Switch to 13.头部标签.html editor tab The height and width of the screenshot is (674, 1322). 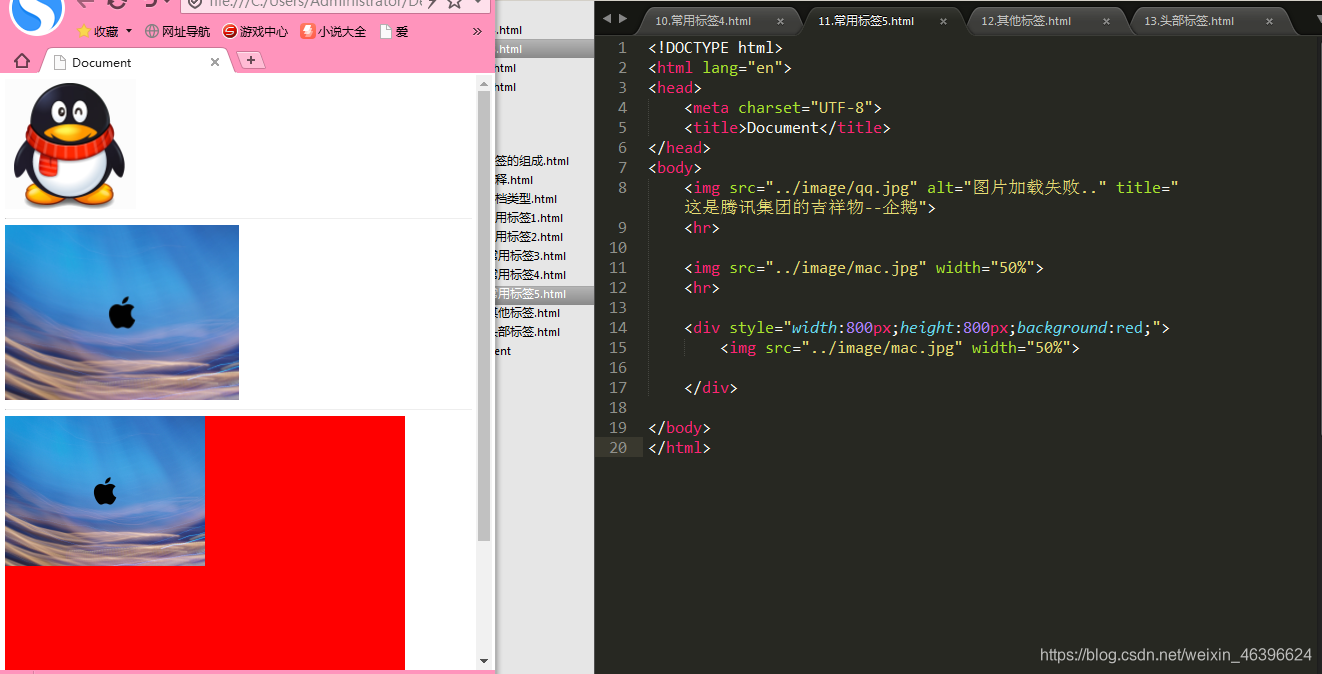pos(1189,21)
